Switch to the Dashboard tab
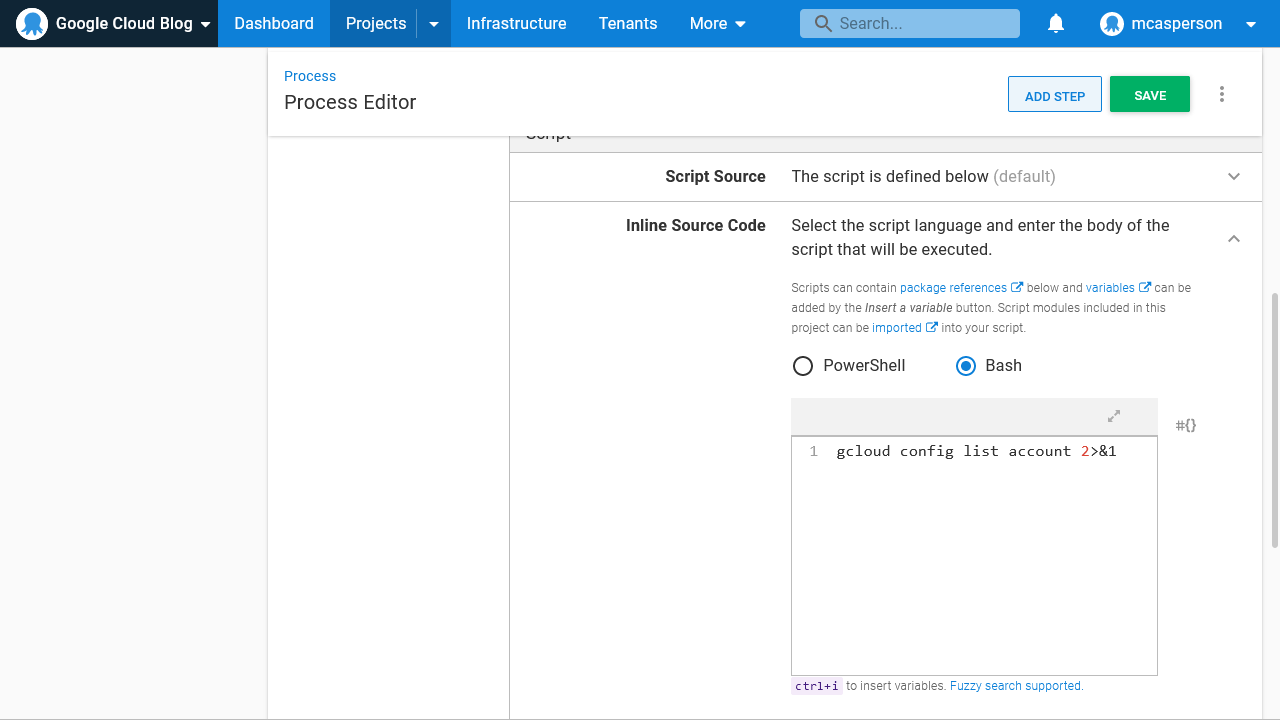 (x=273, y=23)
